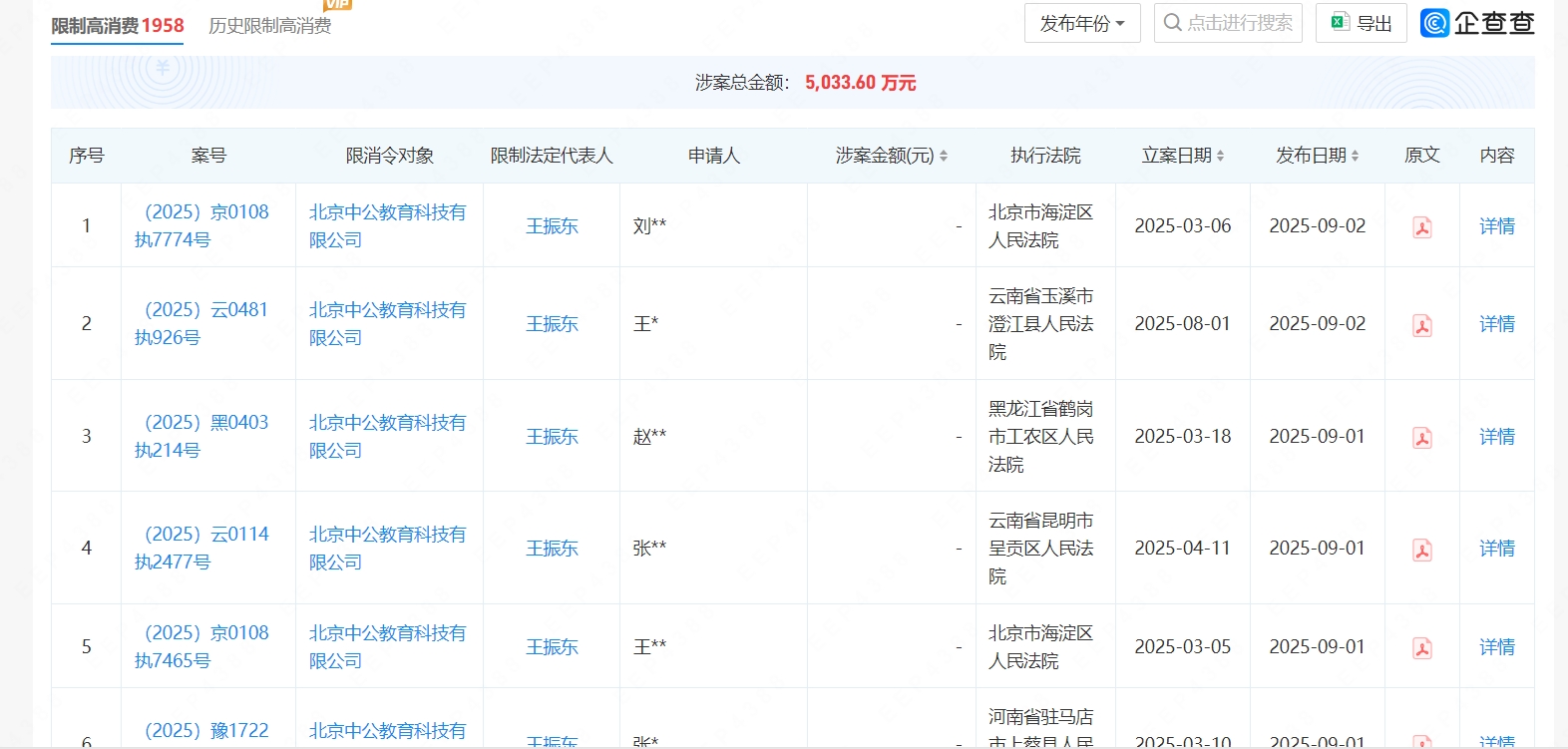Image resolution: width=1568 pixels, height=749 pixels.
Task: Click the 5,033.60 万元 total amount
Action: tap(861, 83)
